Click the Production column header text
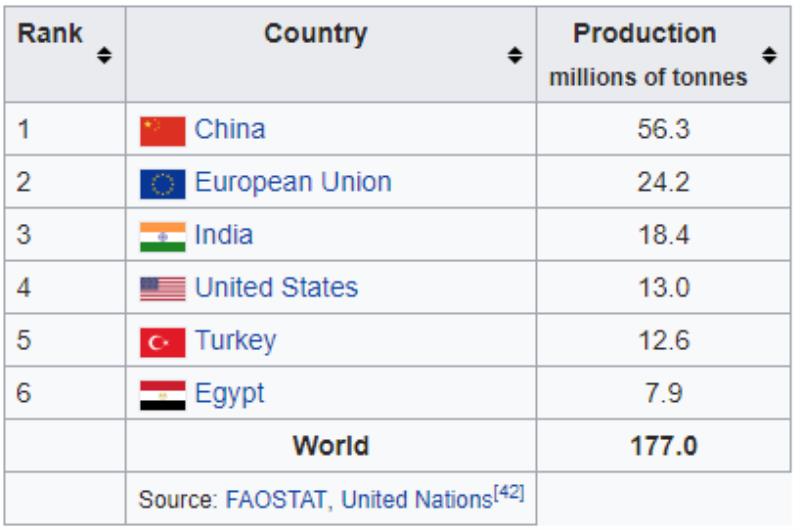Viewport: 800px width, 530px height. point(644,34)
